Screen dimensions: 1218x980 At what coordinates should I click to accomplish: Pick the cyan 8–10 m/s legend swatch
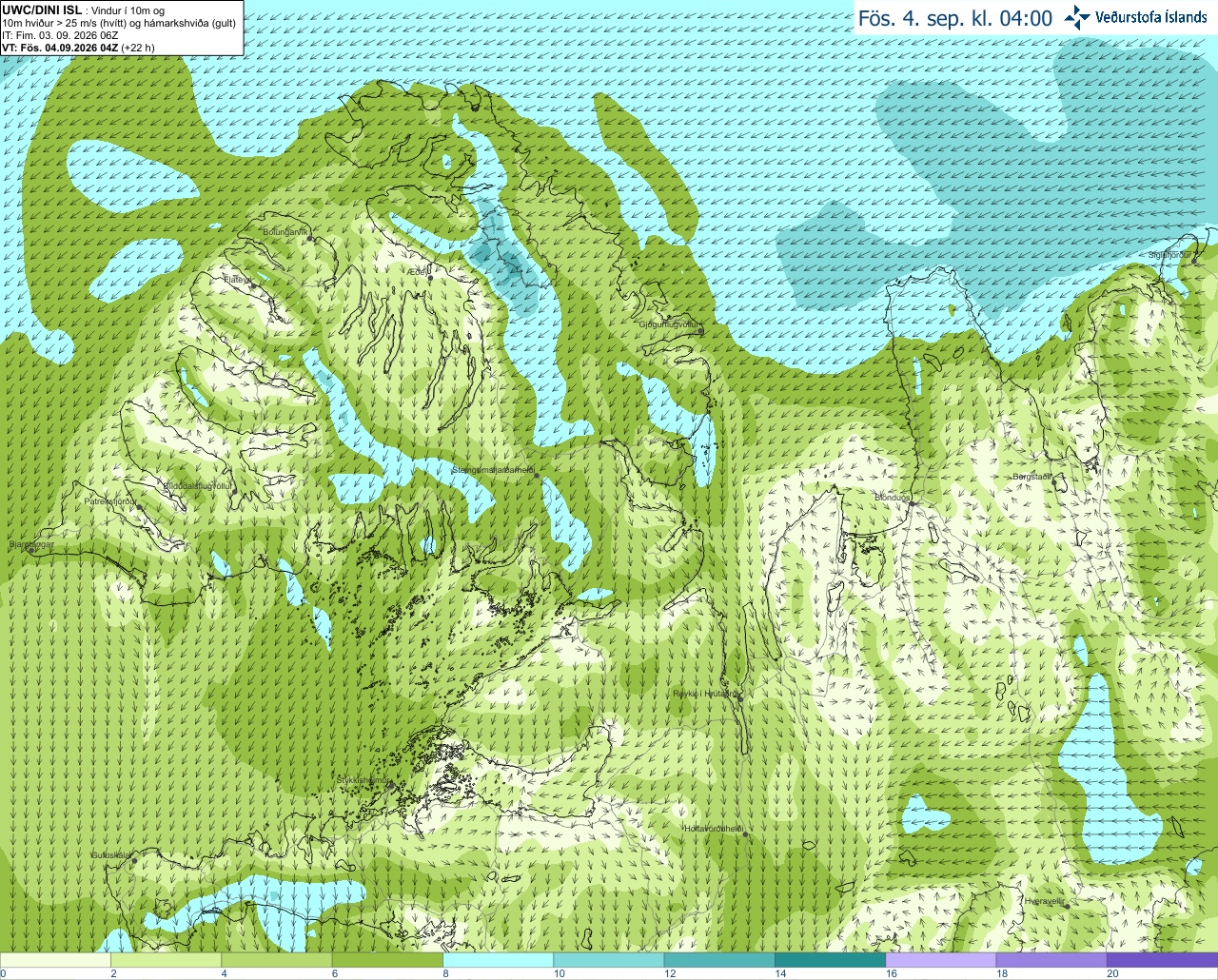click(499, 960)
